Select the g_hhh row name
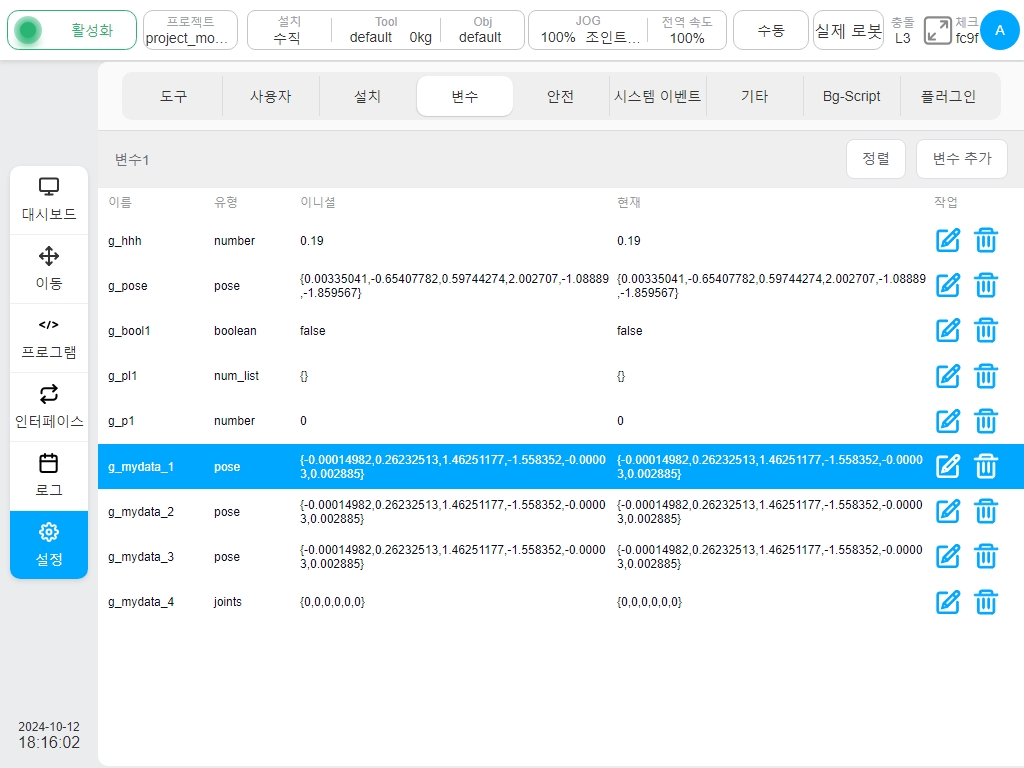This screenshot has height=768, width=1024. (x=125, y=240)
